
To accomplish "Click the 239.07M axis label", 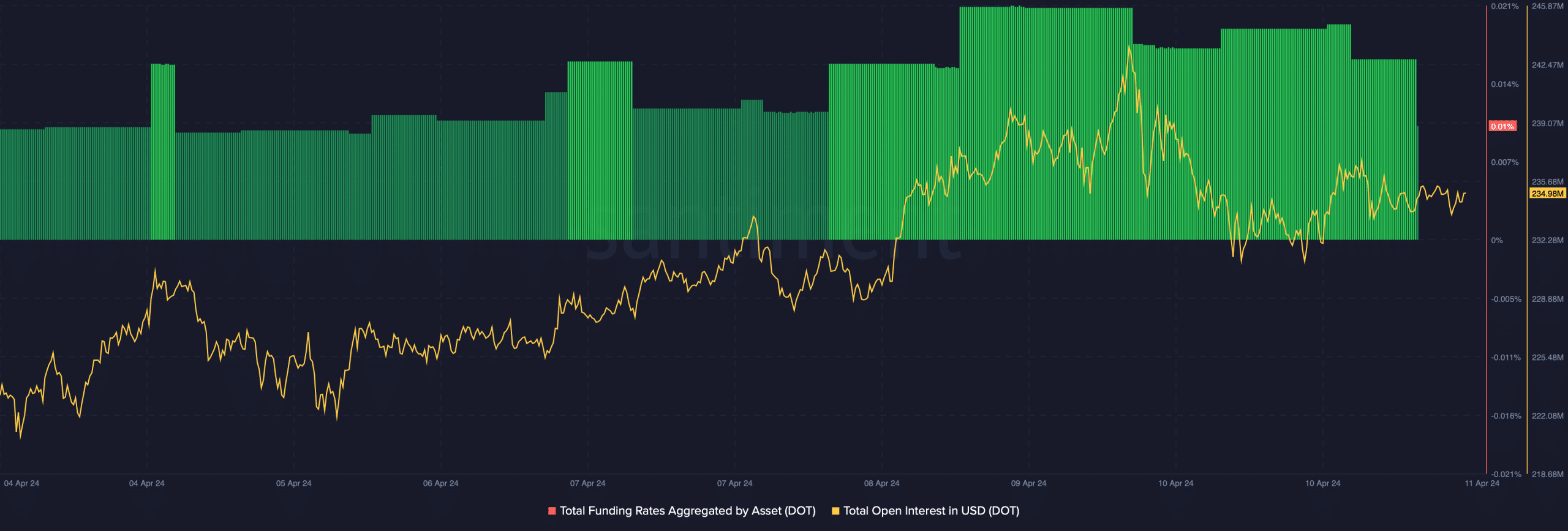I will [1548, 124].
